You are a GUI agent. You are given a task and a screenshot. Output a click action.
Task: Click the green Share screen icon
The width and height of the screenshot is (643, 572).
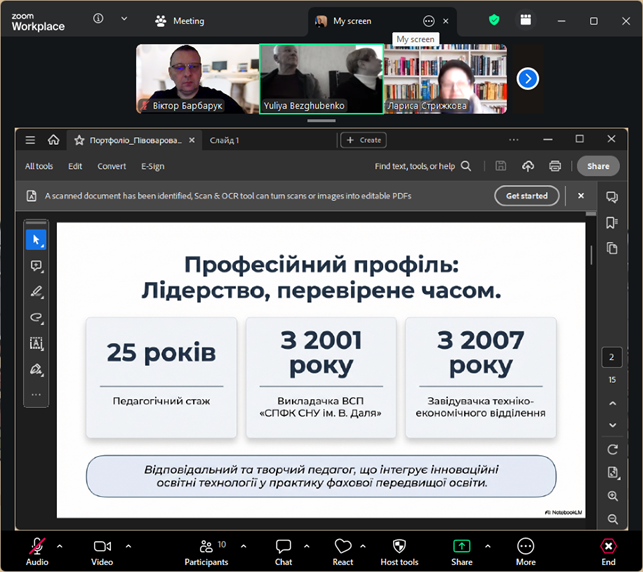[462, 546]
